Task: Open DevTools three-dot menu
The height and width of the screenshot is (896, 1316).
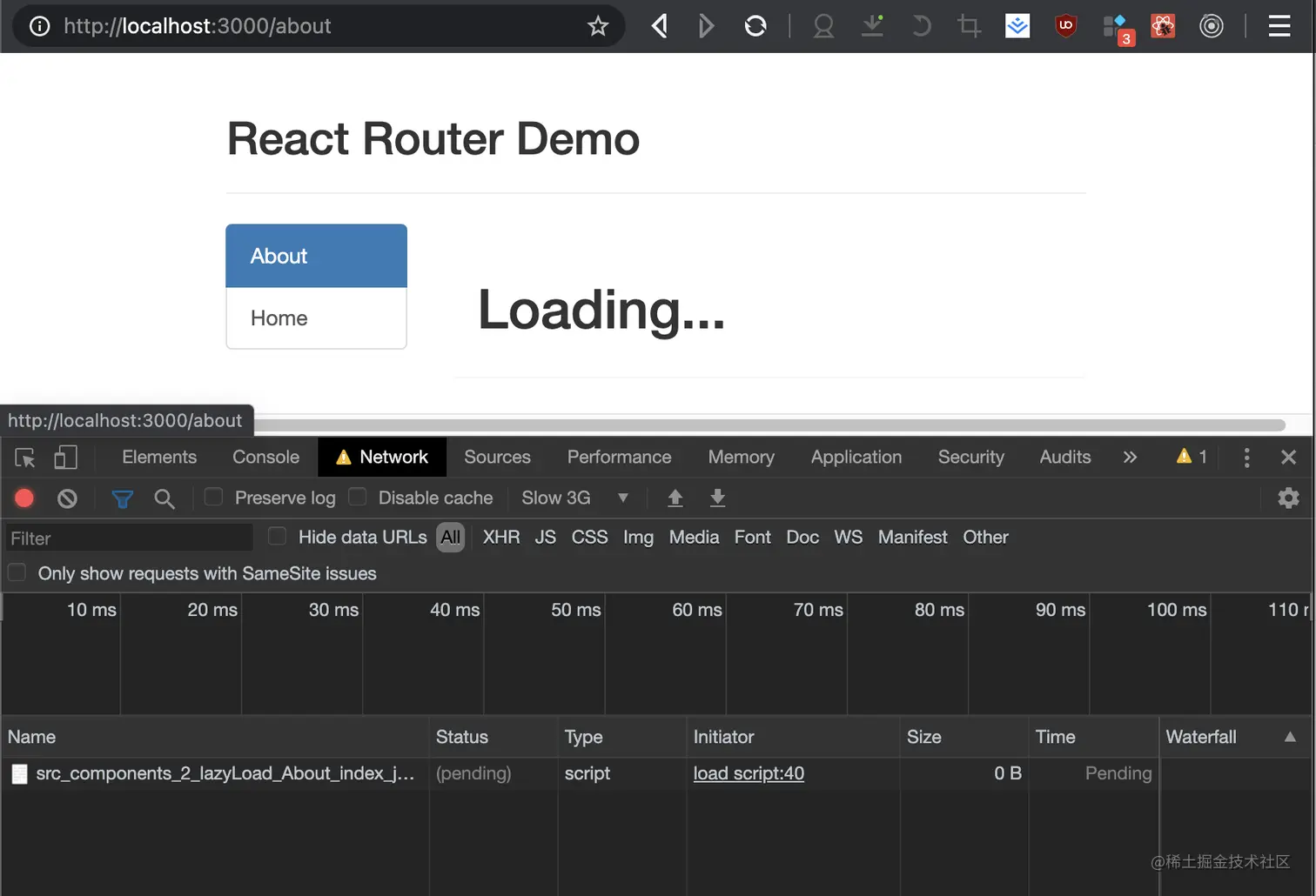Action: click(x=1246, y=458)
